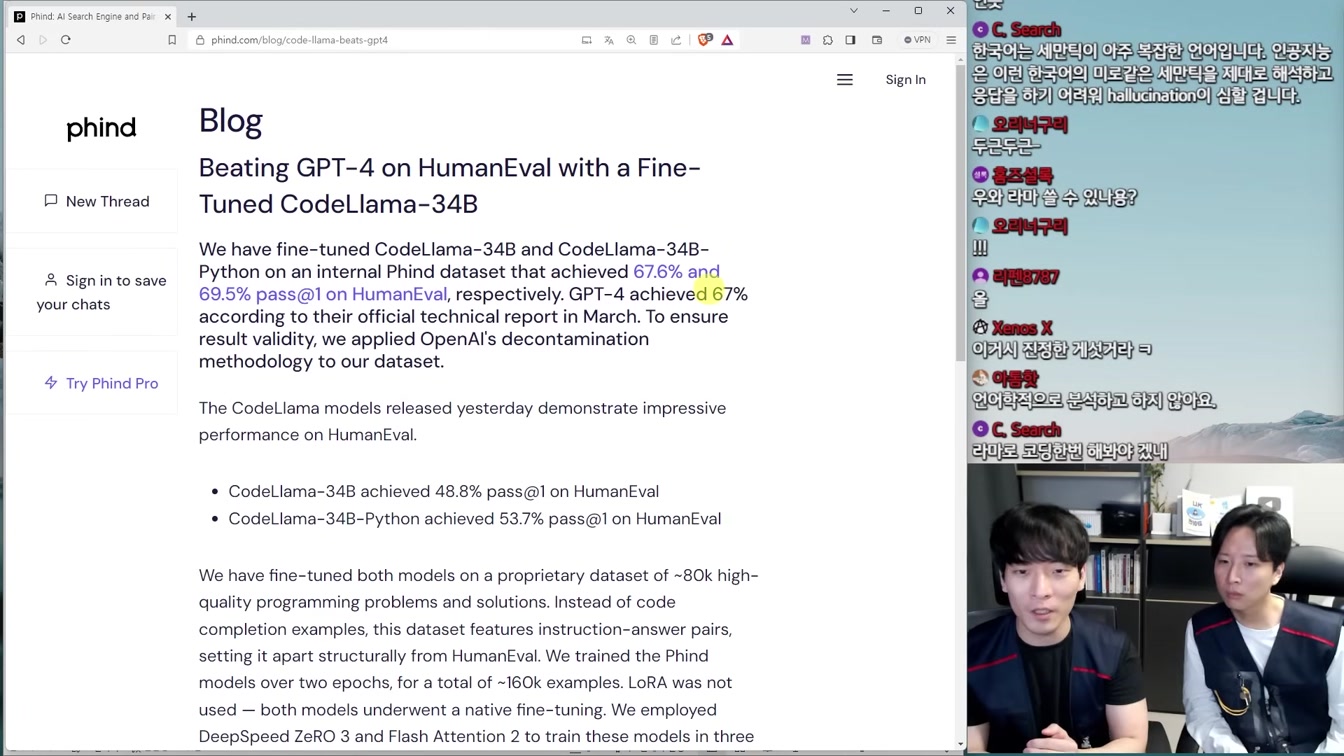This screenshot has width=1344, height=756.
Task: Open reader mode icon
Action: (653, 40)
